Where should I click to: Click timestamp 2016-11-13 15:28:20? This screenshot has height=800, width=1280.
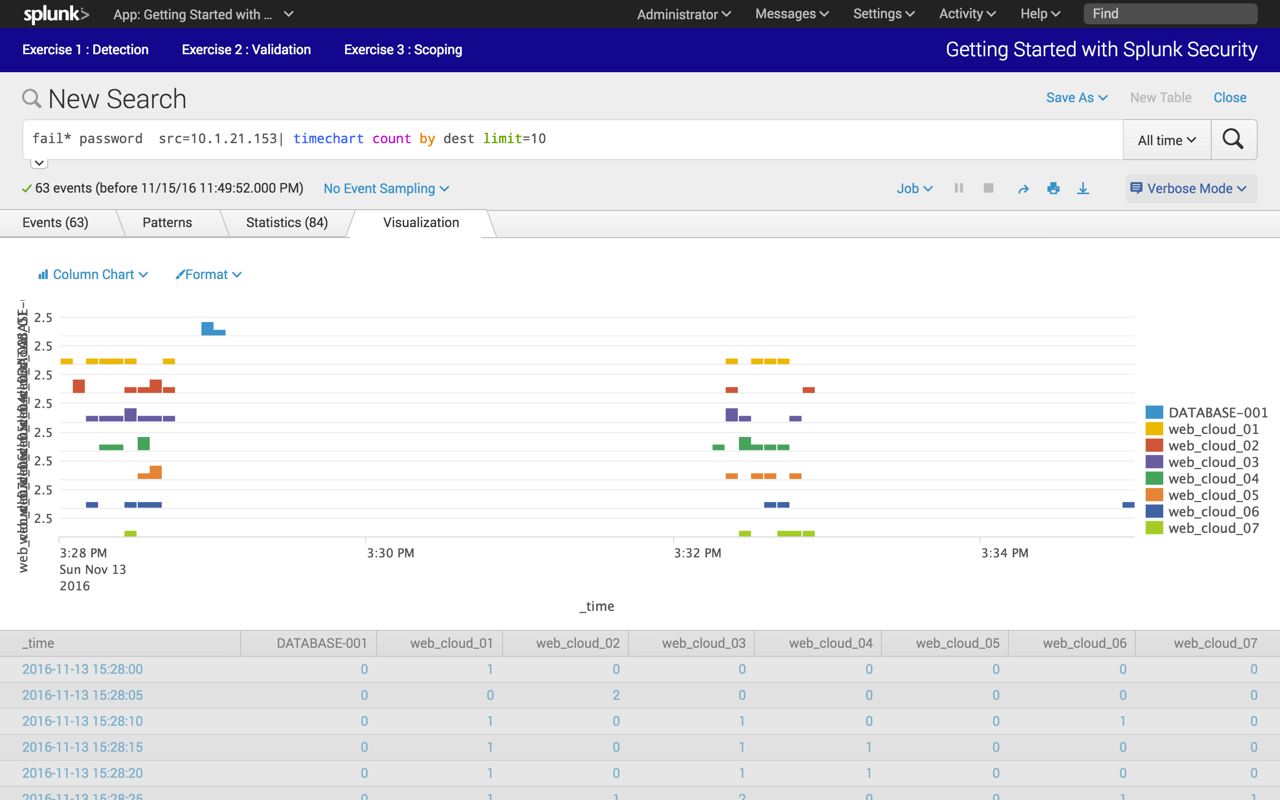point(82,773)
